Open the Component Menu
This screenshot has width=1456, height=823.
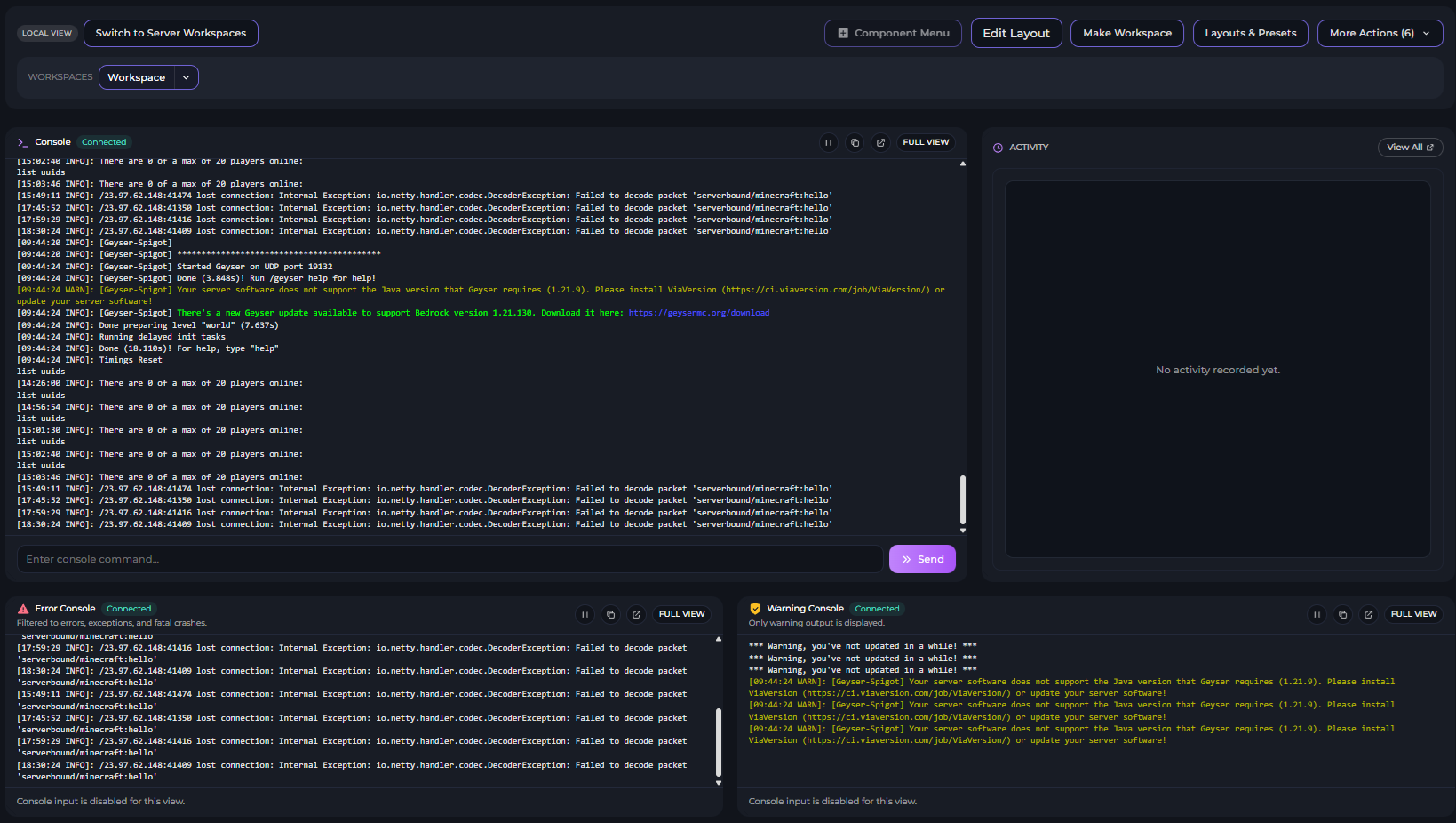(893, 33)
